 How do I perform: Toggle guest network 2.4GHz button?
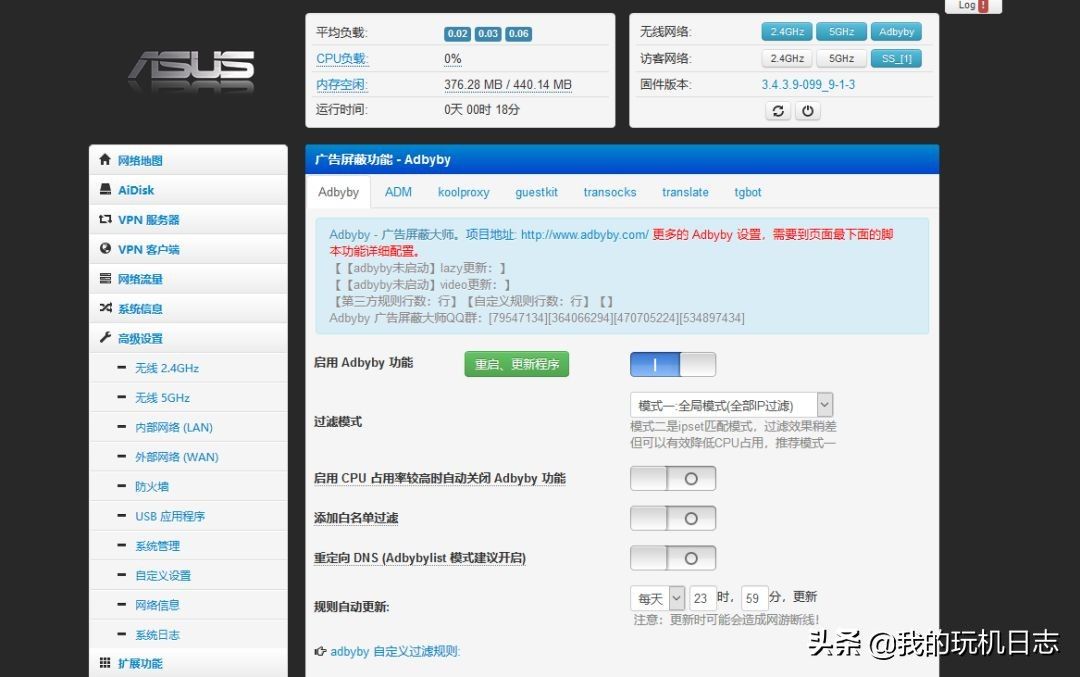pos(787,59)
